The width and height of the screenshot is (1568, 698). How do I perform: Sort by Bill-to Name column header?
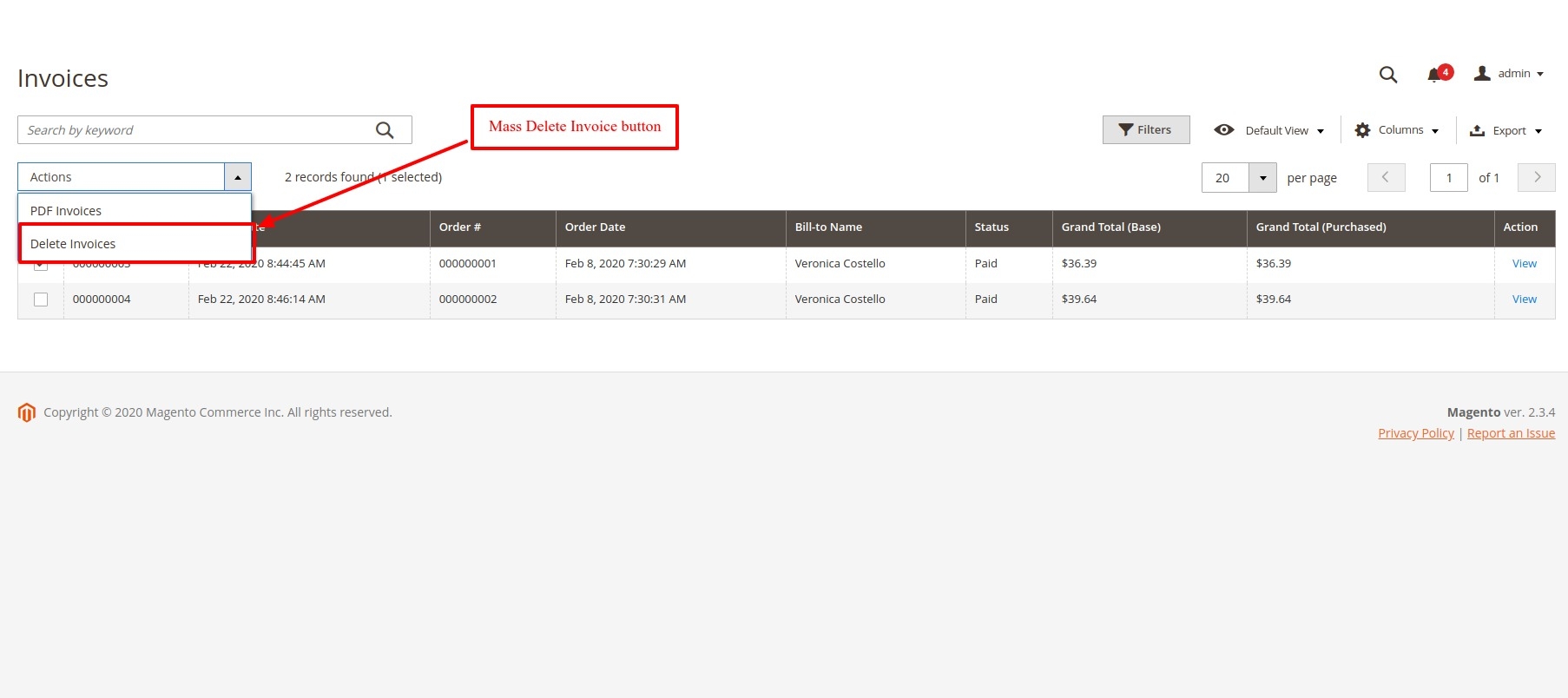[875, 228]
